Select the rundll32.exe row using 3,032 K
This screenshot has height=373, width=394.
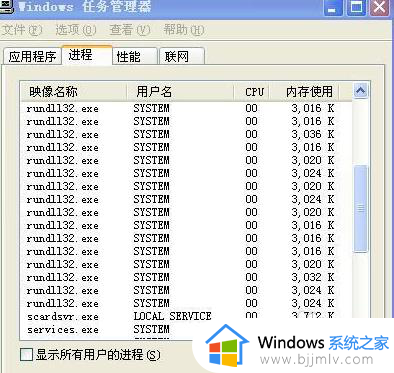(186, 277)
